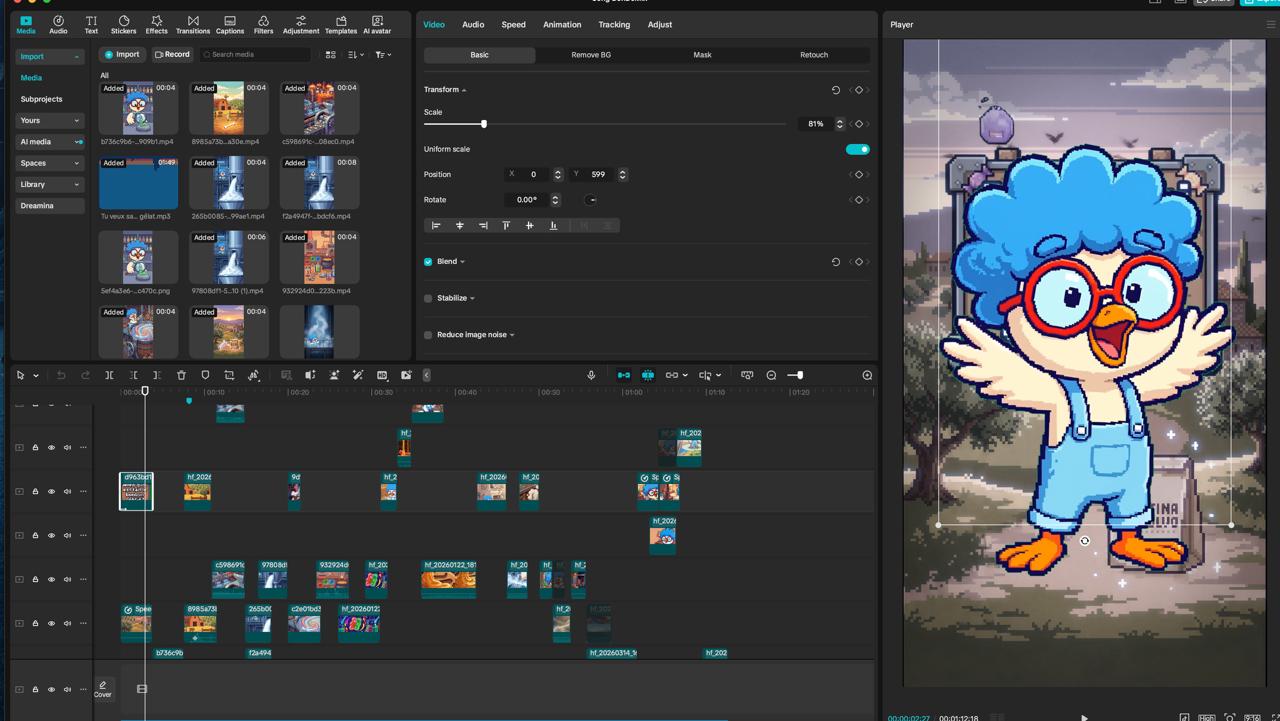Image resolution: width=1280 pixels, height=721 pixels.
Task: Switch to the Speed tab
Action: [x=513, y=24]
